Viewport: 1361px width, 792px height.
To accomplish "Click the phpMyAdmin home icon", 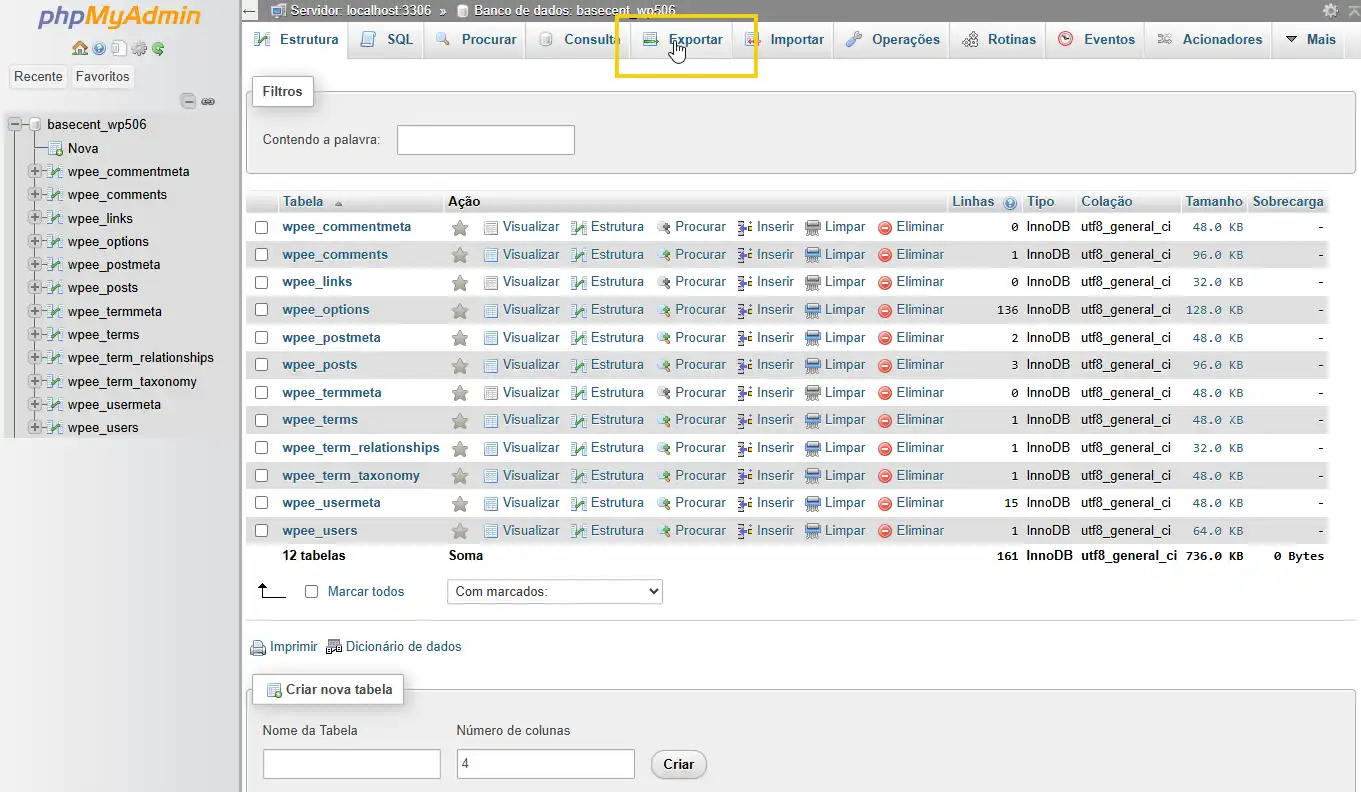I will pyautogui.click(x=80, y=48).
